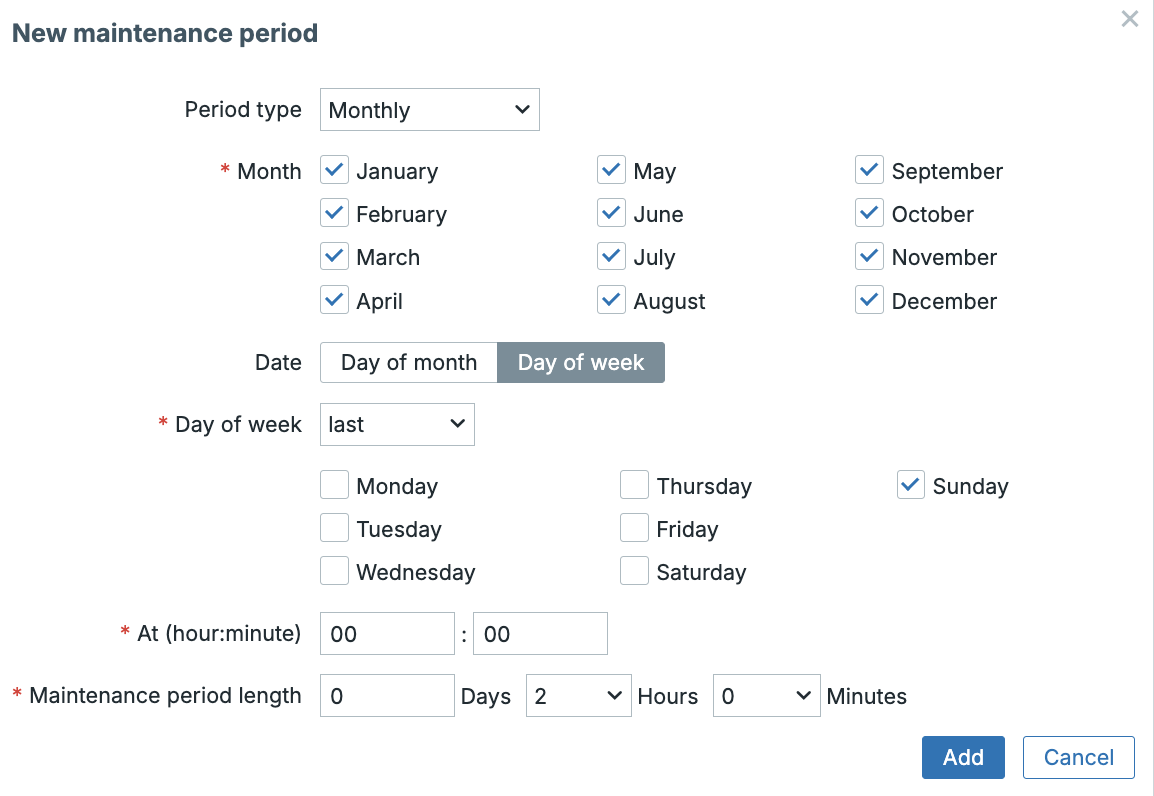The image size is (1154, 796).
Task: Open the Period type dropdown
Action: [429, 110]
